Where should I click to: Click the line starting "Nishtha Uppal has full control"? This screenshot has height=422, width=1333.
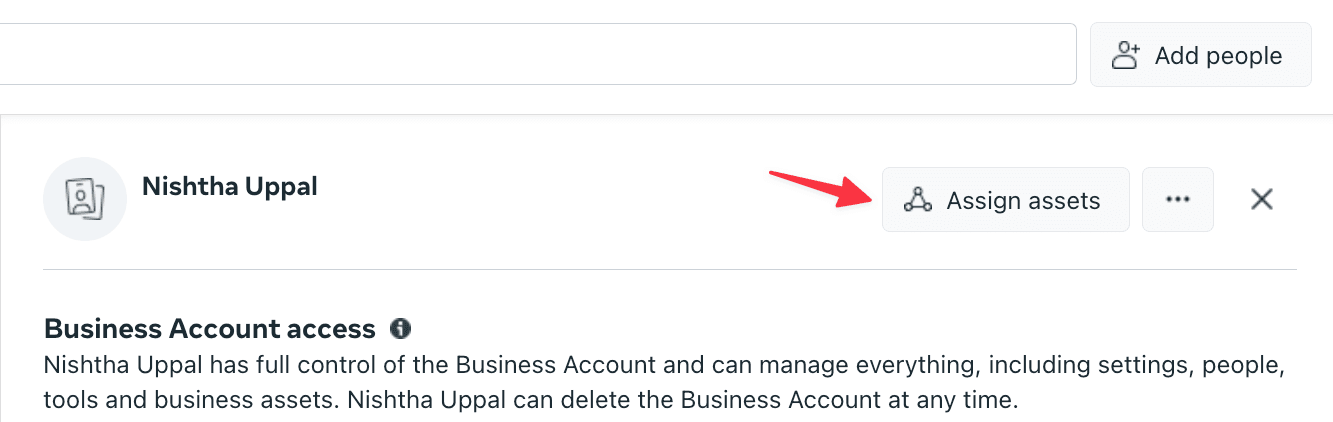pos(663,364)
